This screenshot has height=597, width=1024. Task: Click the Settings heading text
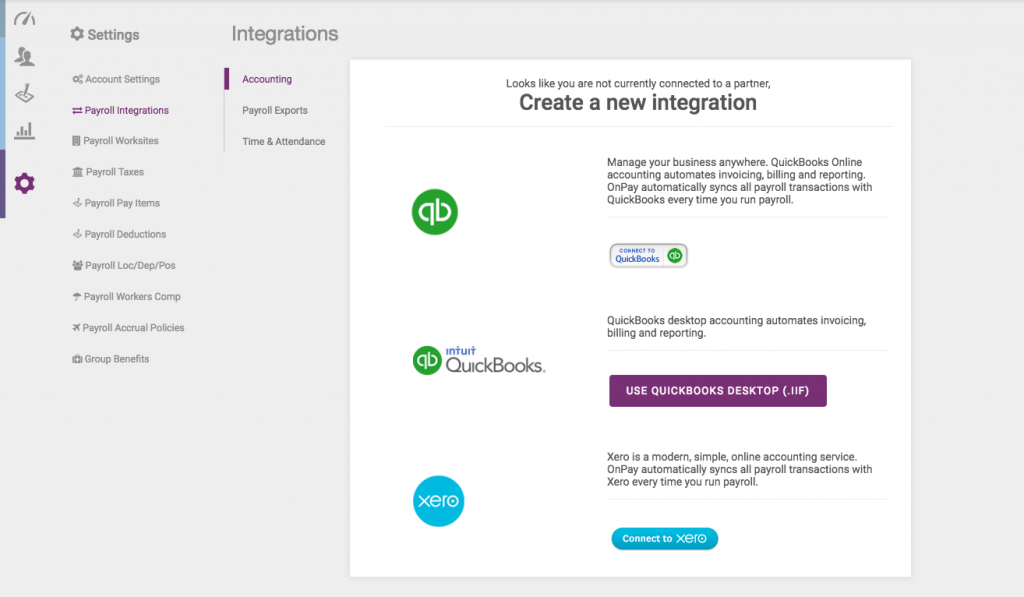tap(113, 35)
